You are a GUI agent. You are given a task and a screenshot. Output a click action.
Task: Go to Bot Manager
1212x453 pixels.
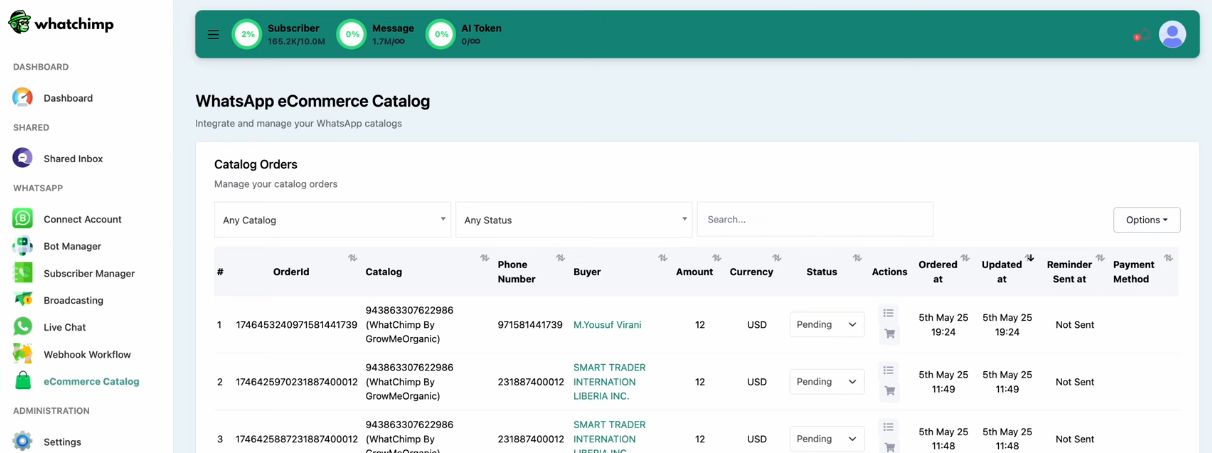click(72, 246)
